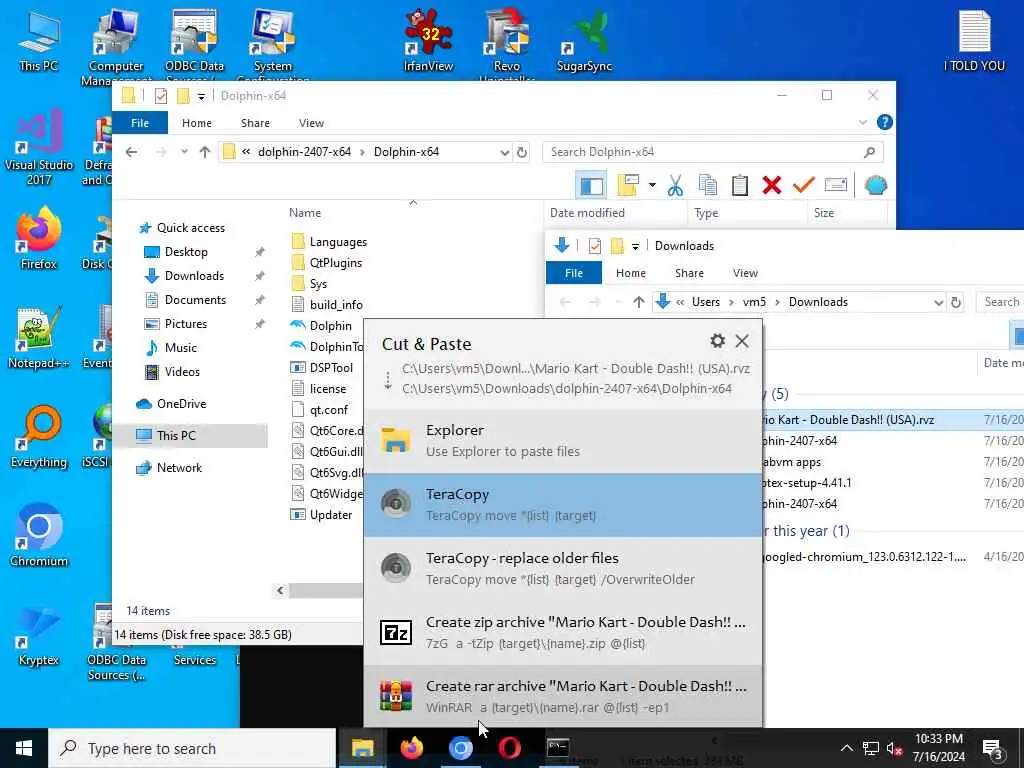The image size is (1024, 768).
Task: Select Documents in the navigation pane
Action: (x=195, y=300)
